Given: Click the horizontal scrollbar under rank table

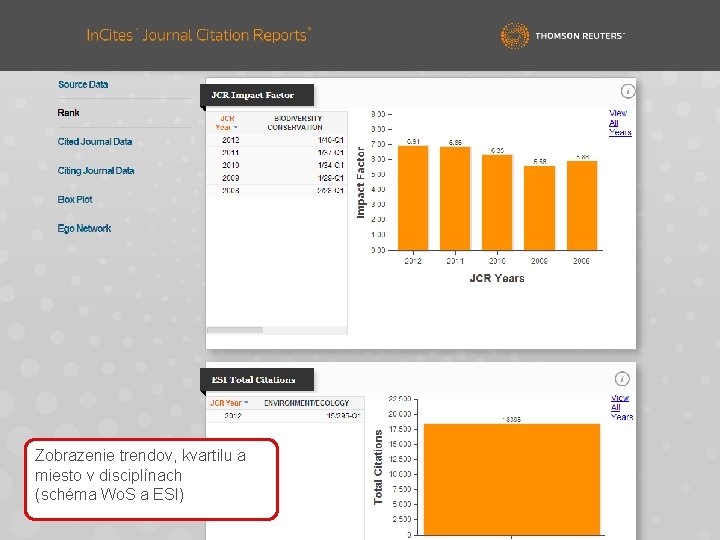Looking at the screenshot, I should tap(235, 330).
